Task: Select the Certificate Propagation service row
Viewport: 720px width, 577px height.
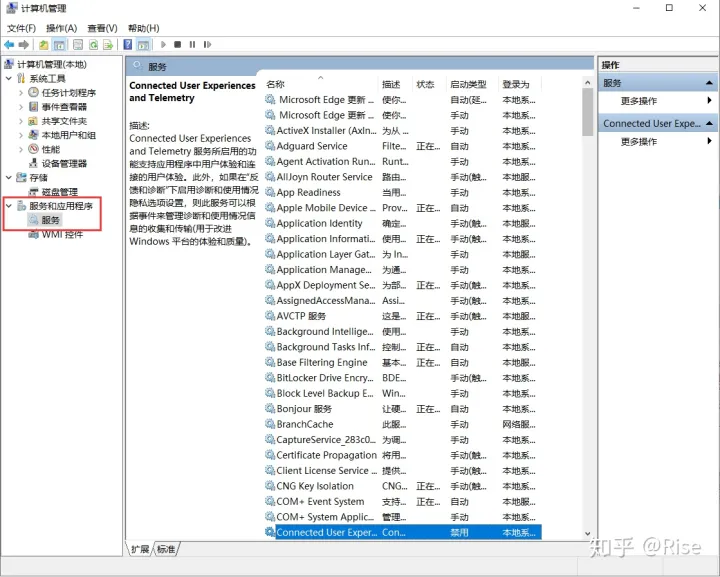Action: coord(403,455)
